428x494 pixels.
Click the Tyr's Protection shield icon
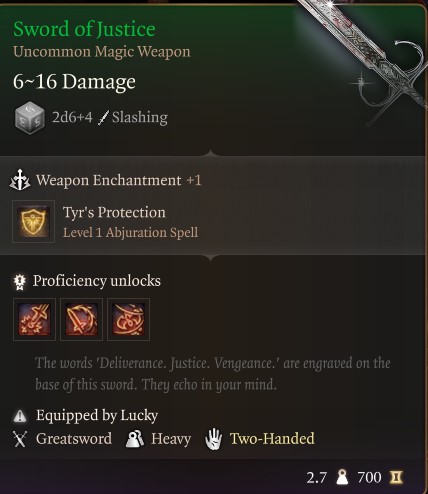click(x=33, y=221)
